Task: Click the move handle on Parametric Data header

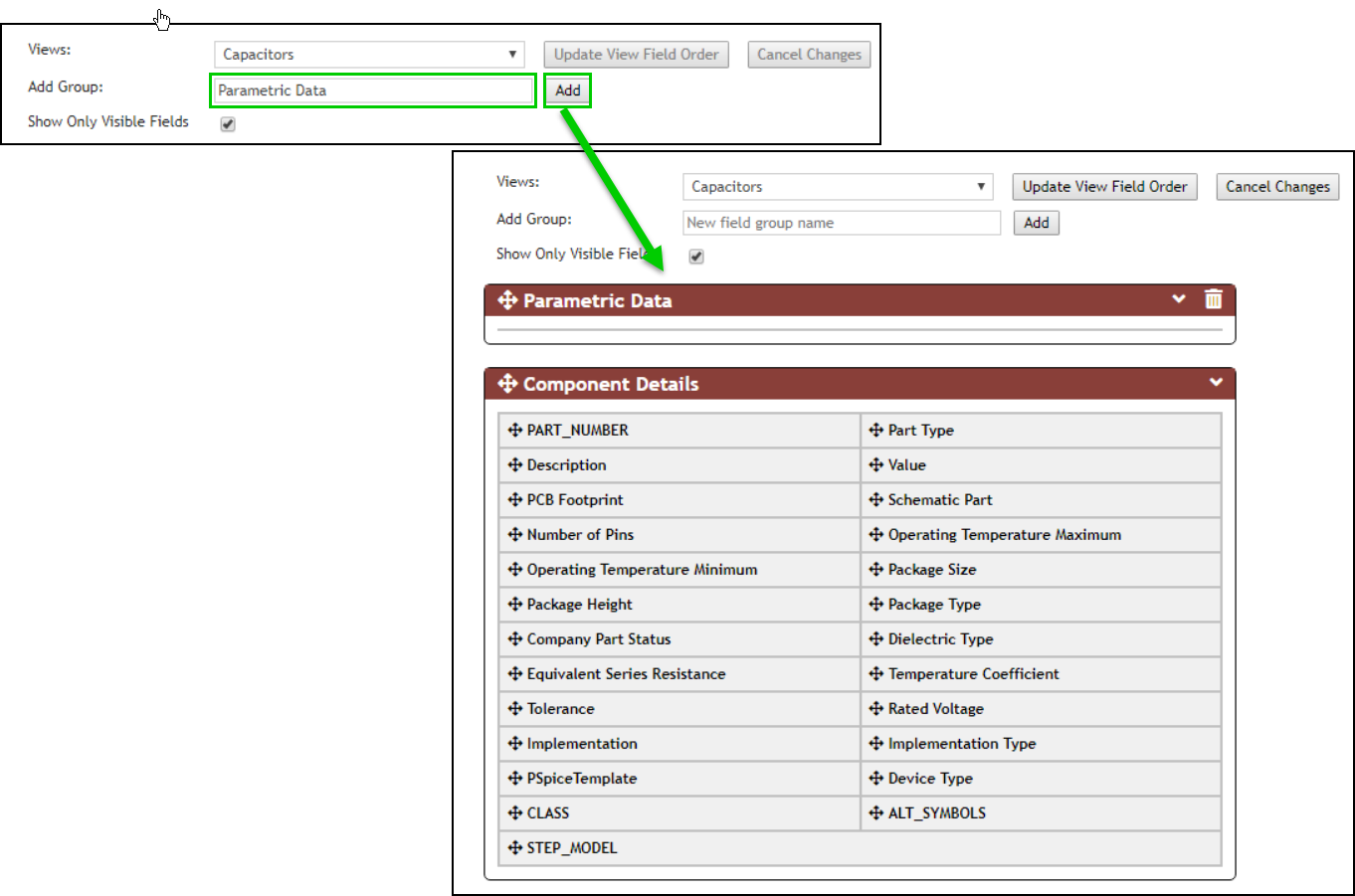Action: (x=509, y=298)
